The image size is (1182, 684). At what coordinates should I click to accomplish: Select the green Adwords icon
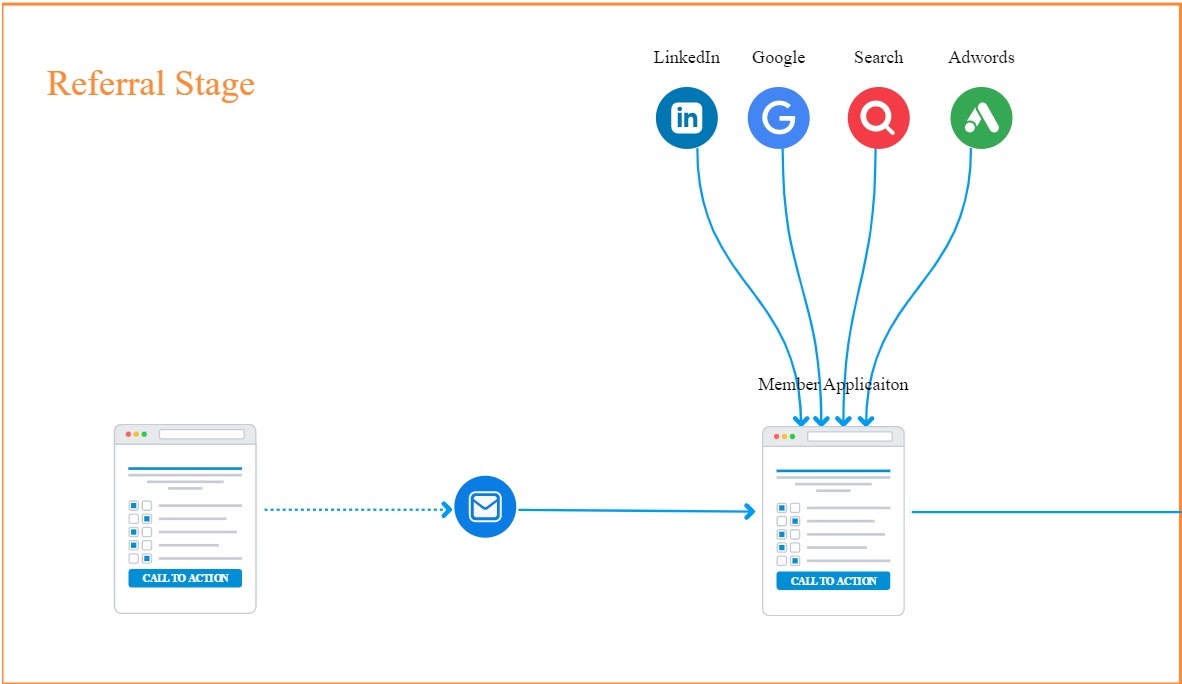click(981, 118)
